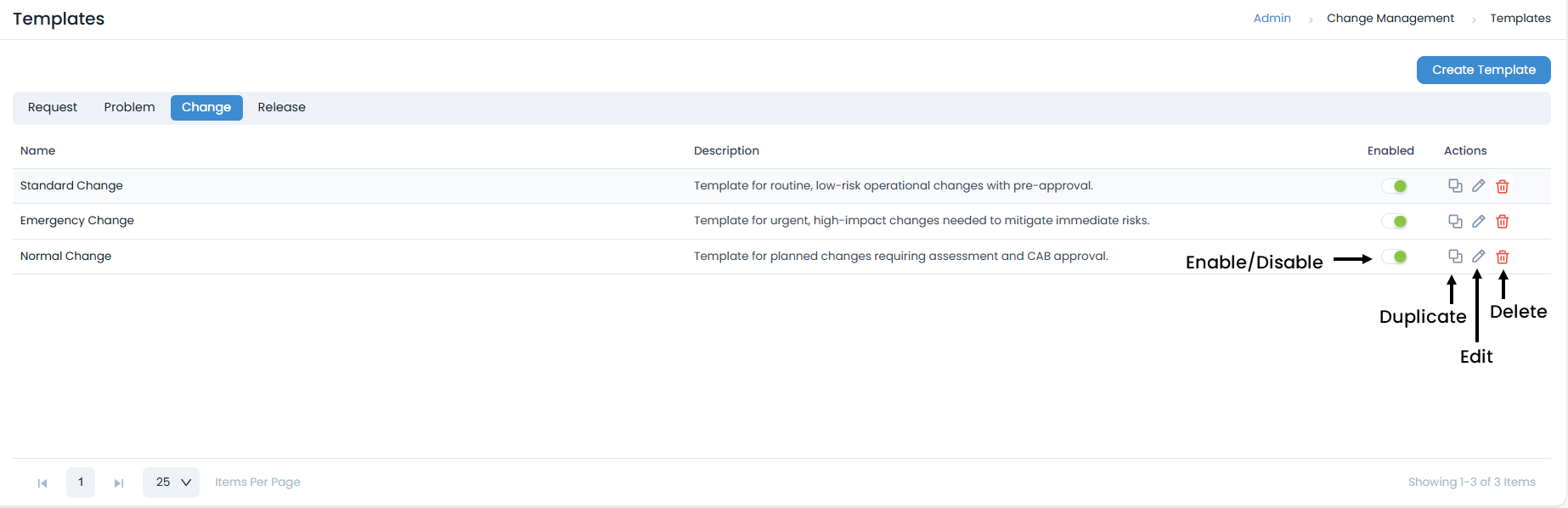1568x508 pixels.
Task: Click 'Showing 1-3 of 3 Items' text
Action: tap(1471, 483)
